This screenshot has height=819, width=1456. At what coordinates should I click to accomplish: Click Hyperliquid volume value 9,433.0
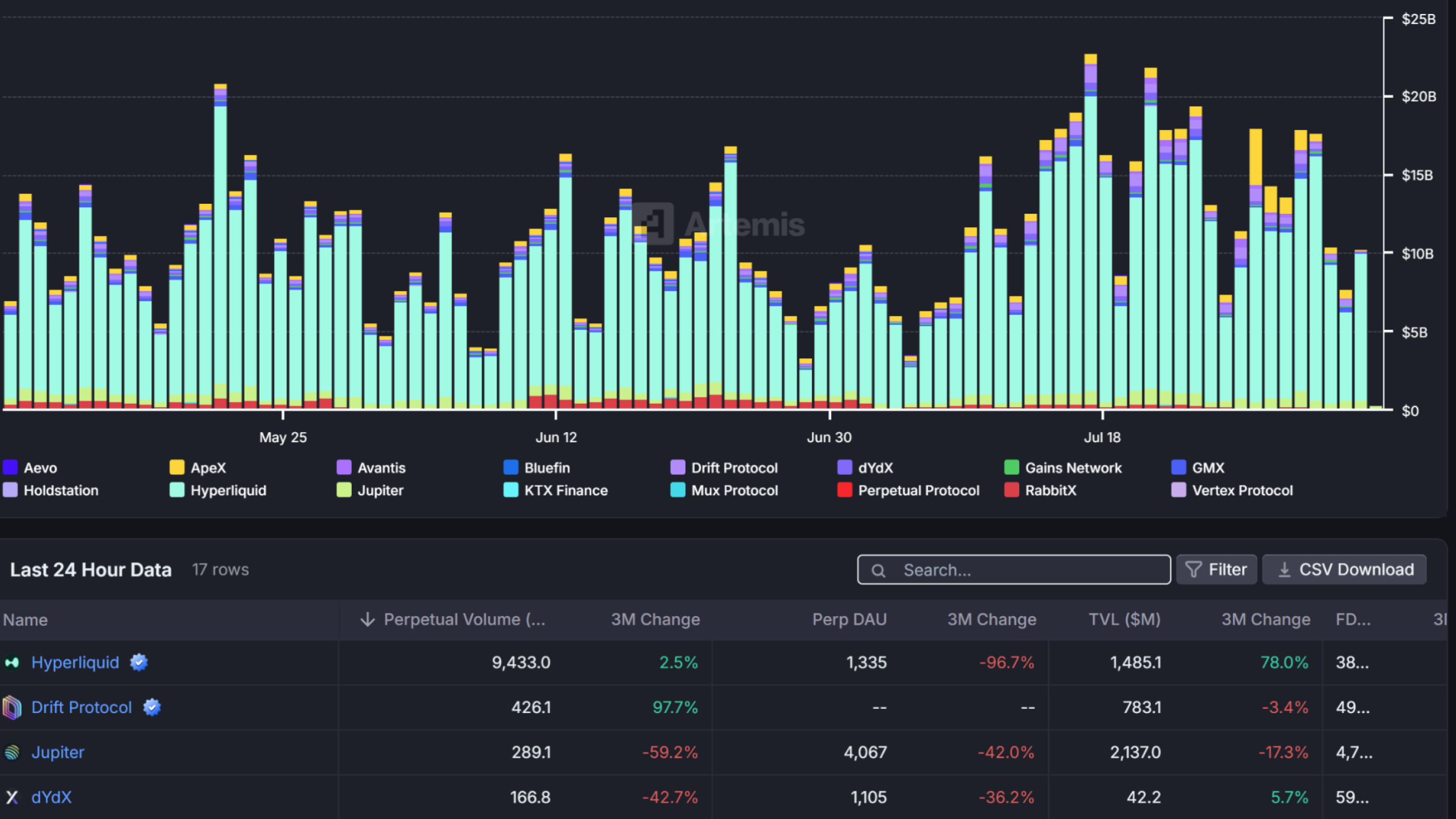click(521, 662)
